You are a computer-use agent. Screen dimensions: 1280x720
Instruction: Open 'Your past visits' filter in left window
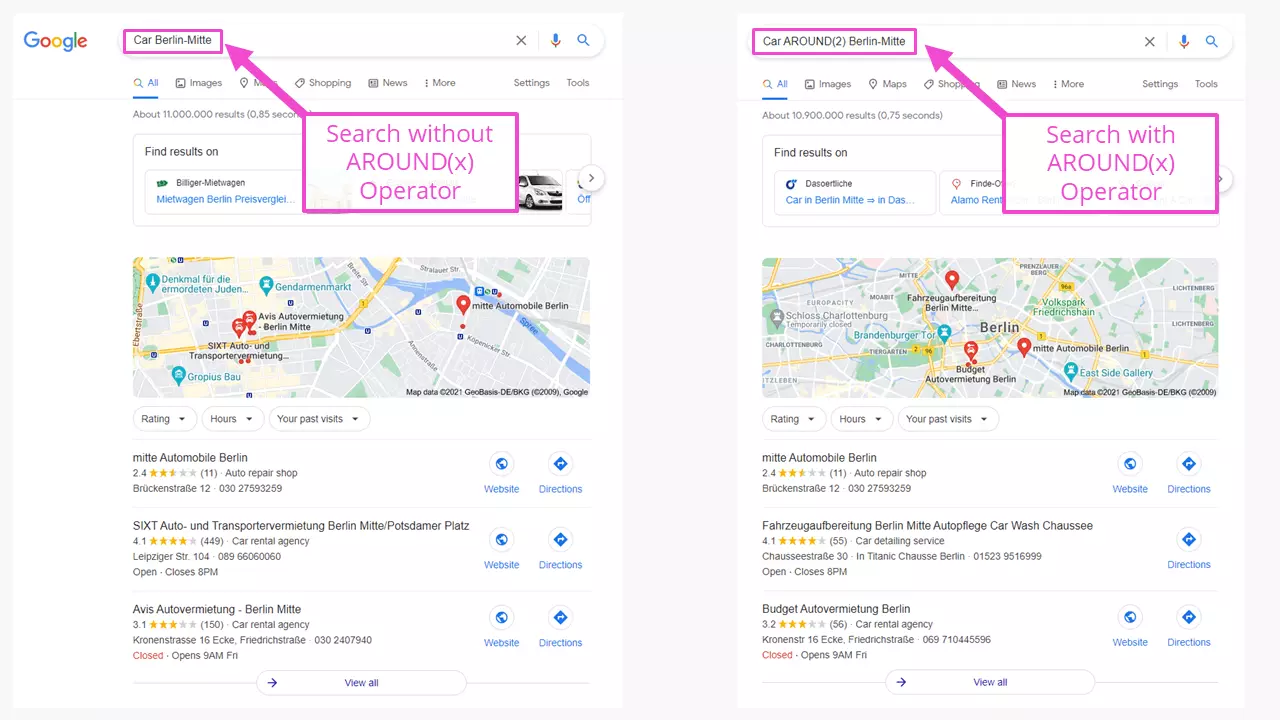(x=320, y=419)
